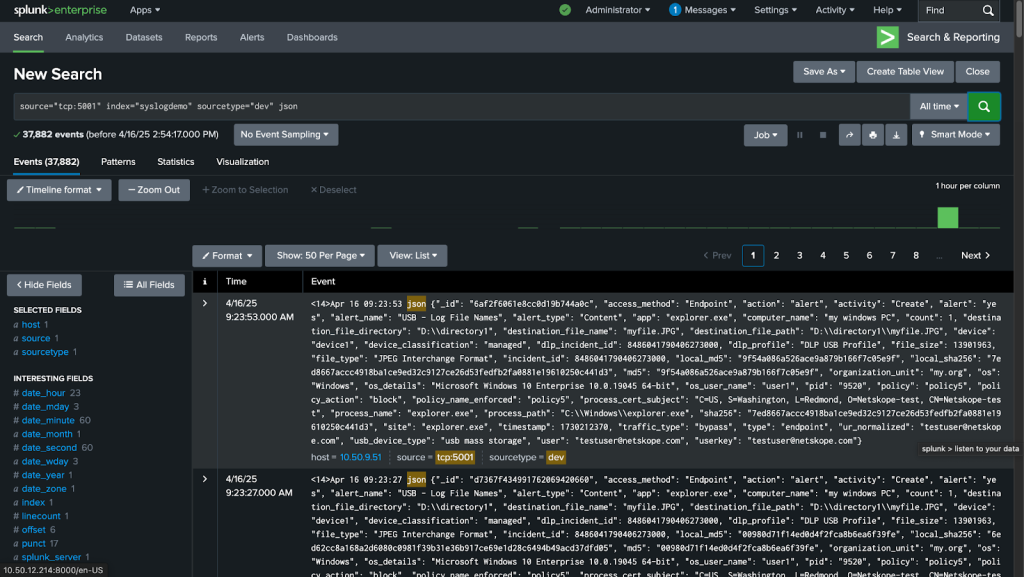Screen dimensions: 1024x577
Task: Click the tcp:5001 source value
Action: [x=455, y=458]
